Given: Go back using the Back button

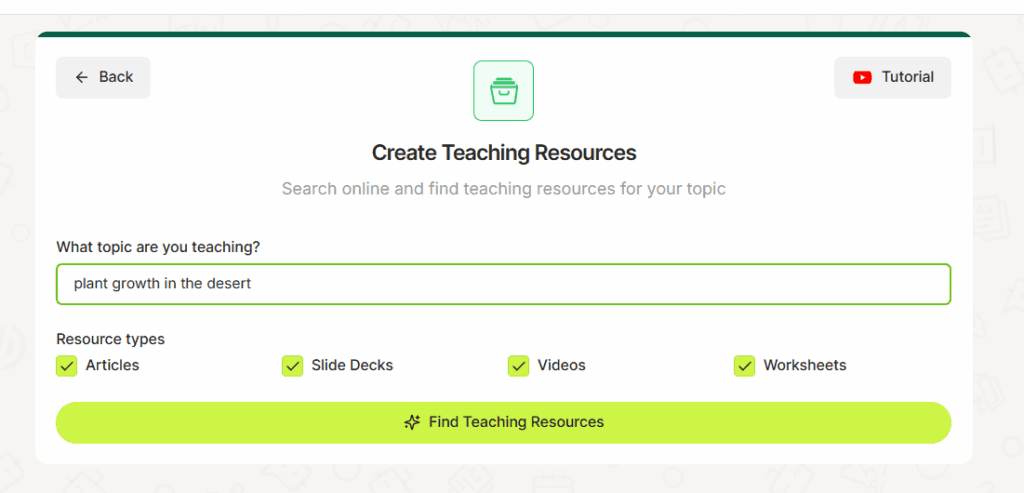Looking at the screenshot, I should 103,78.
